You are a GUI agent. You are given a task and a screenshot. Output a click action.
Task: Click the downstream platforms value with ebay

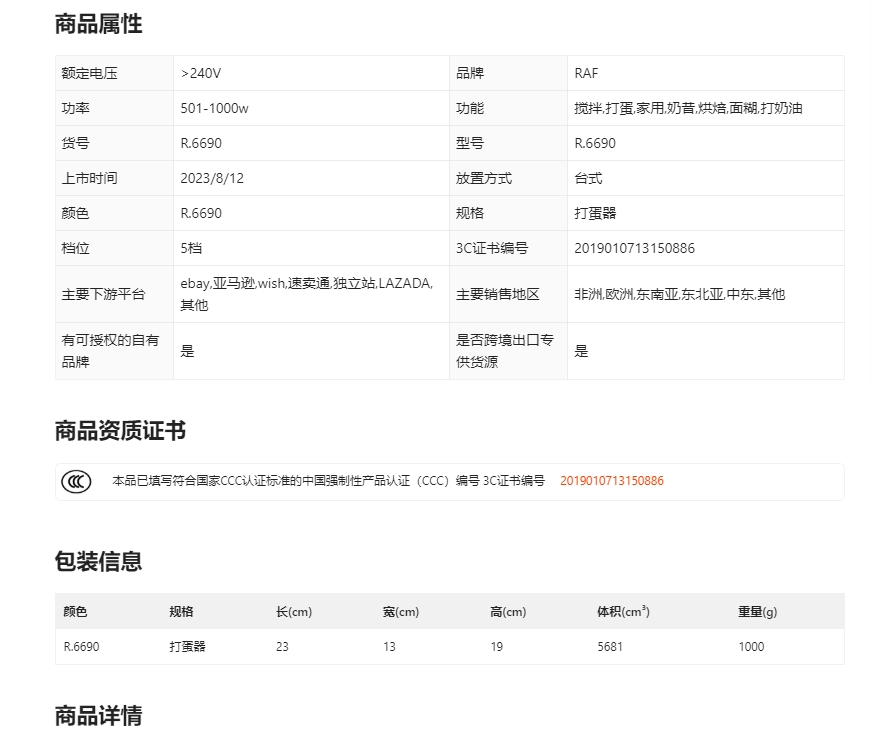[x=306, y=294]
